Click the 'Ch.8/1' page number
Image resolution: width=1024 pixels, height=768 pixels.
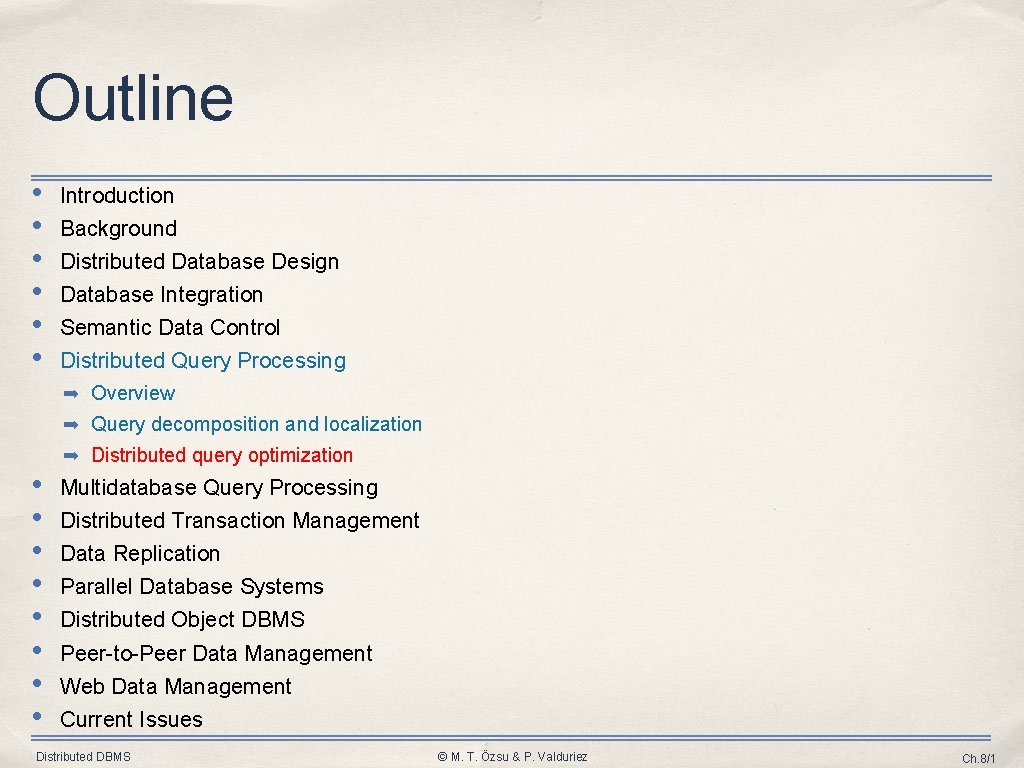point(978,758)
